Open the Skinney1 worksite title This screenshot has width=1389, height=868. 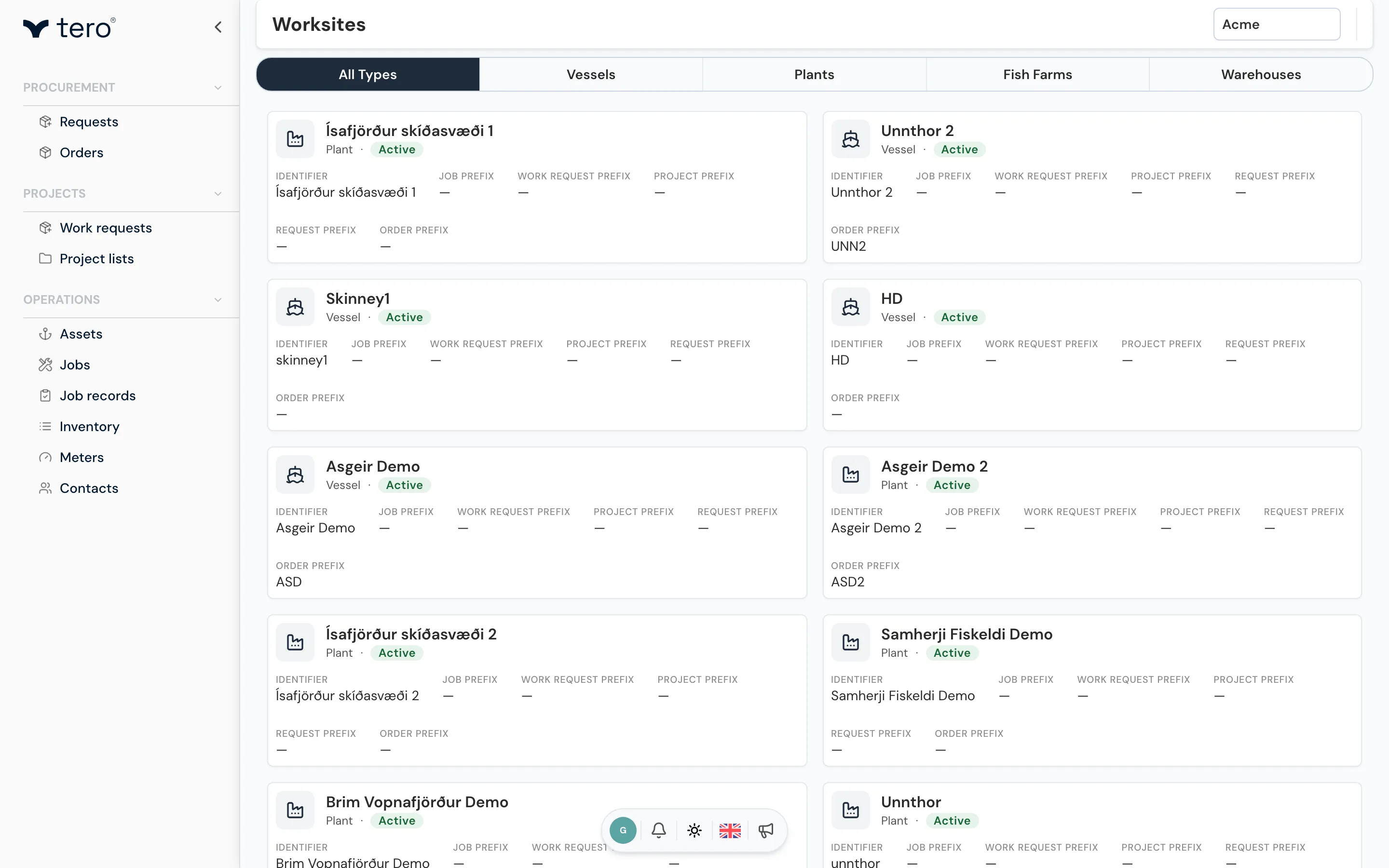pyautogui.click(x=357, y=298)
